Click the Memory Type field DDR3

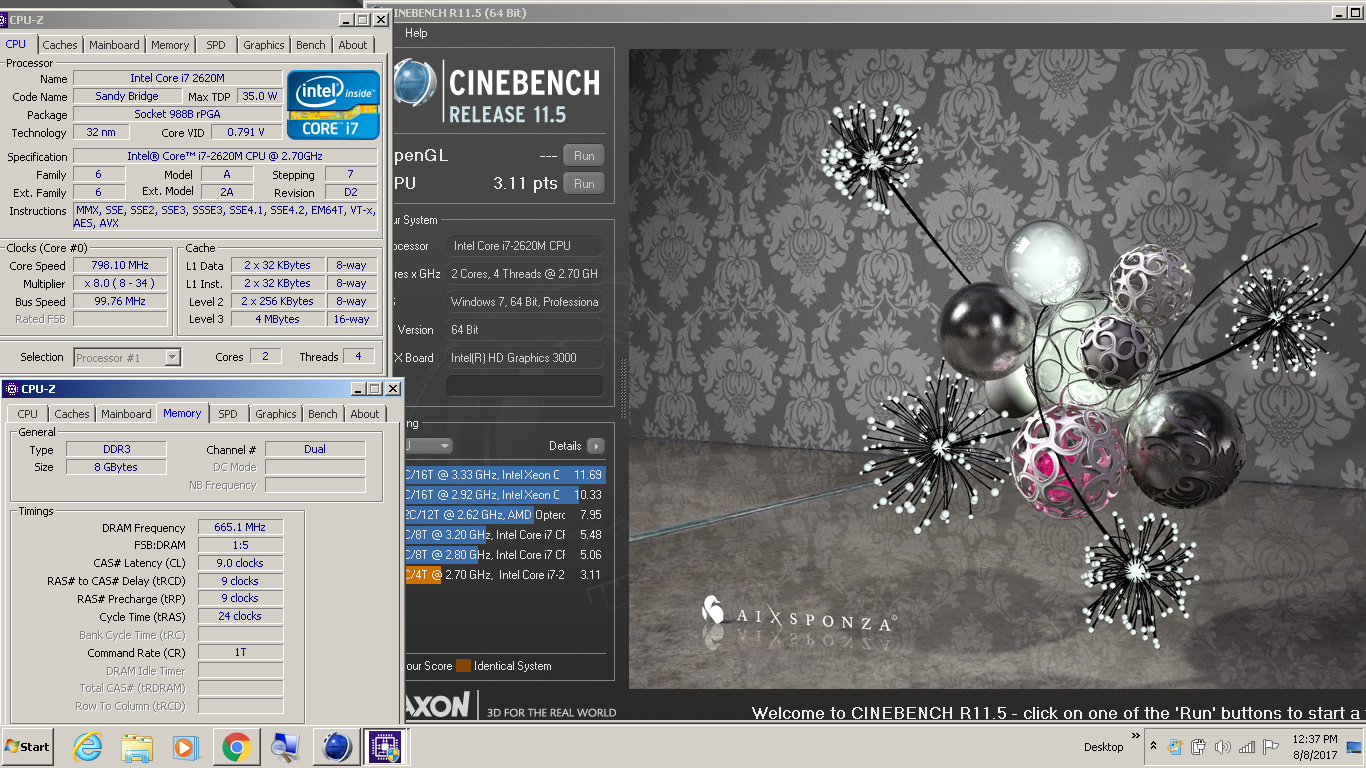click(116, 449)
